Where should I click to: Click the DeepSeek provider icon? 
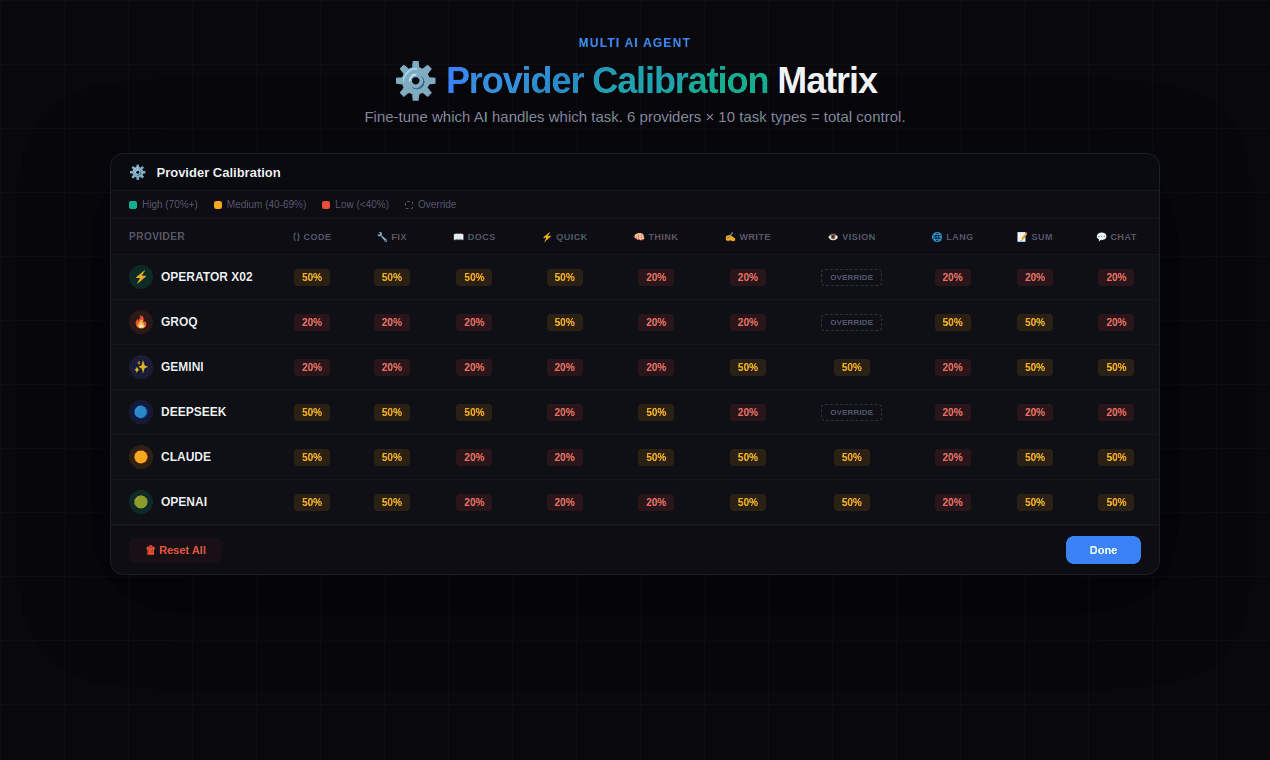[140, 412]
